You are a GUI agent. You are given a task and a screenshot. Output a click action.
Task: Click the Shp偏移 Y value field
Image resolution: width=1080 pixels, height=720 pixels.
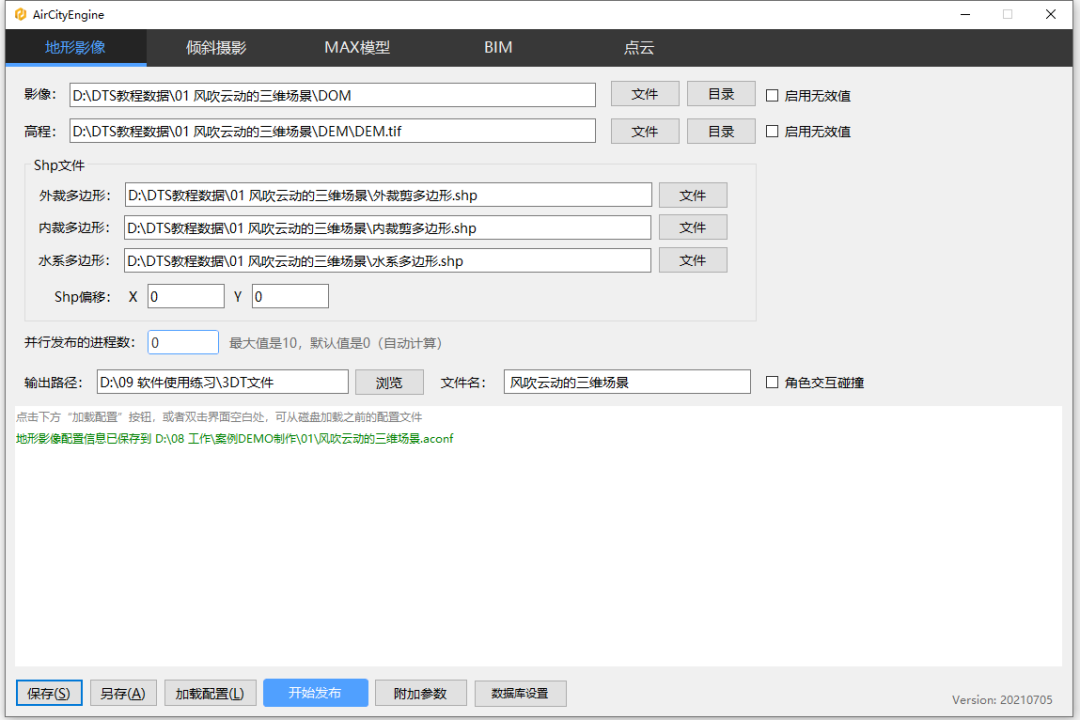pos(290,296)
